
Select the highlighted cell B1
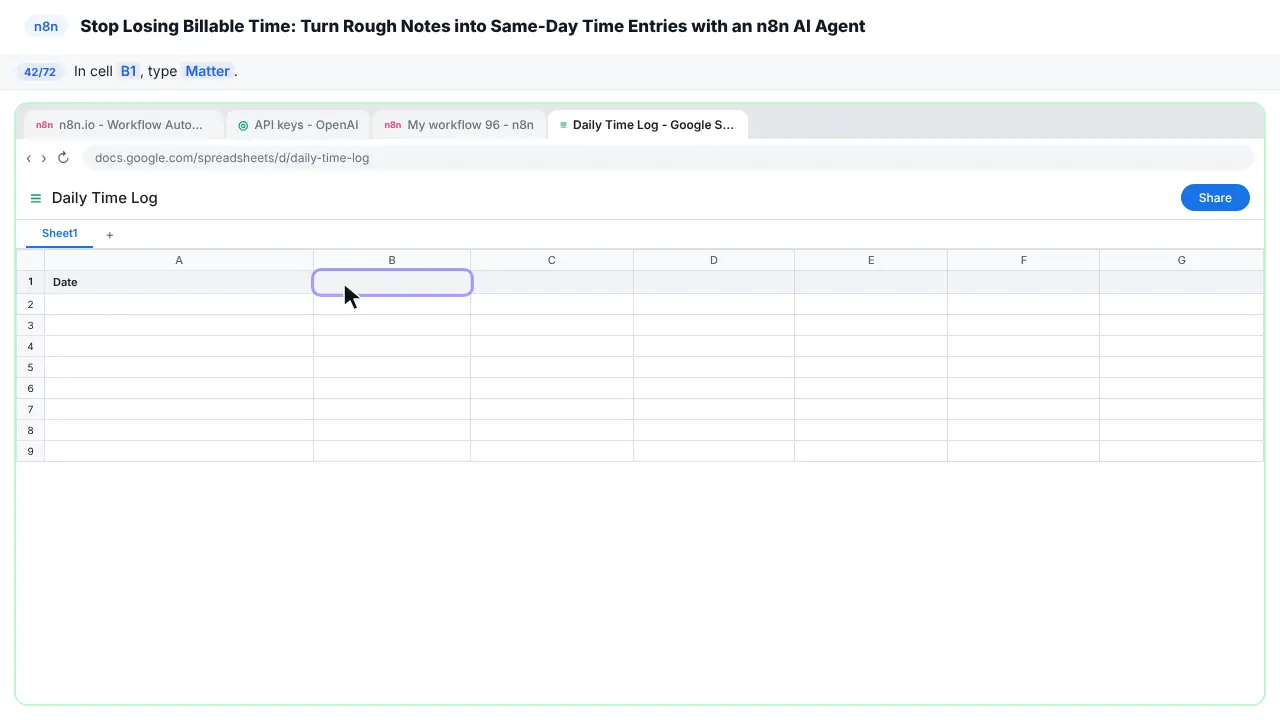point(392,282)
